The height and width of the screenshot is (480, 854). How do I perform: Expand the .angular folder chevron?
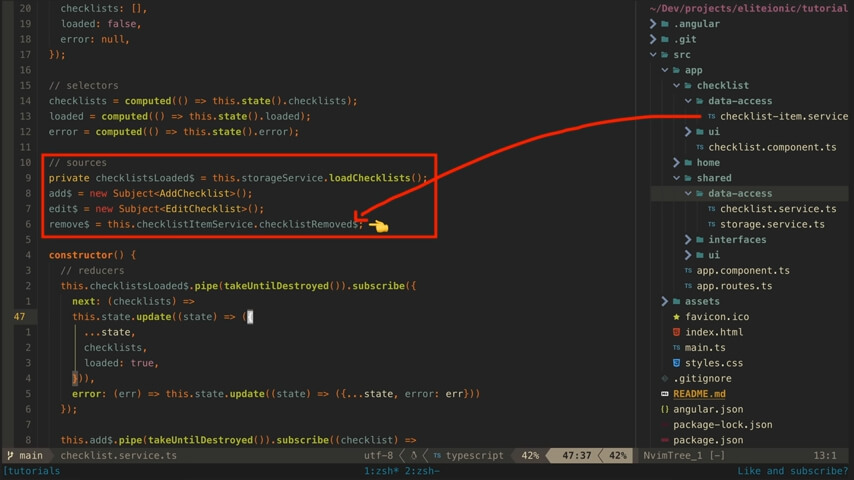point(653,24)
